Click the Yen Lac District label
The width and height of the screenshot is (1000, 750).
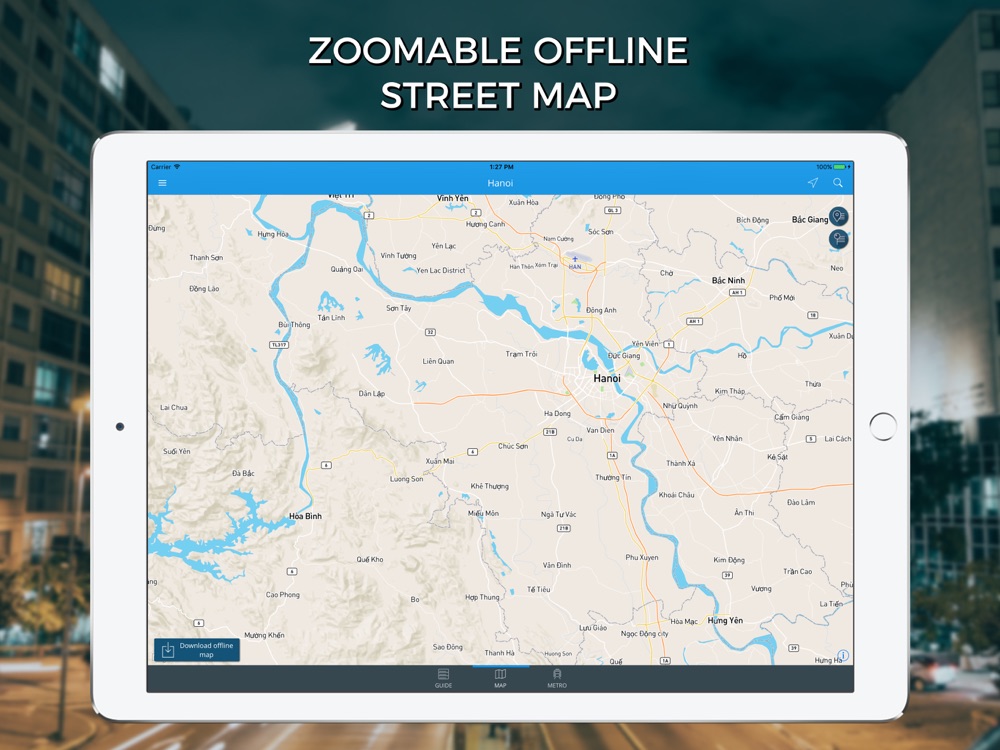tap(441, 270)
